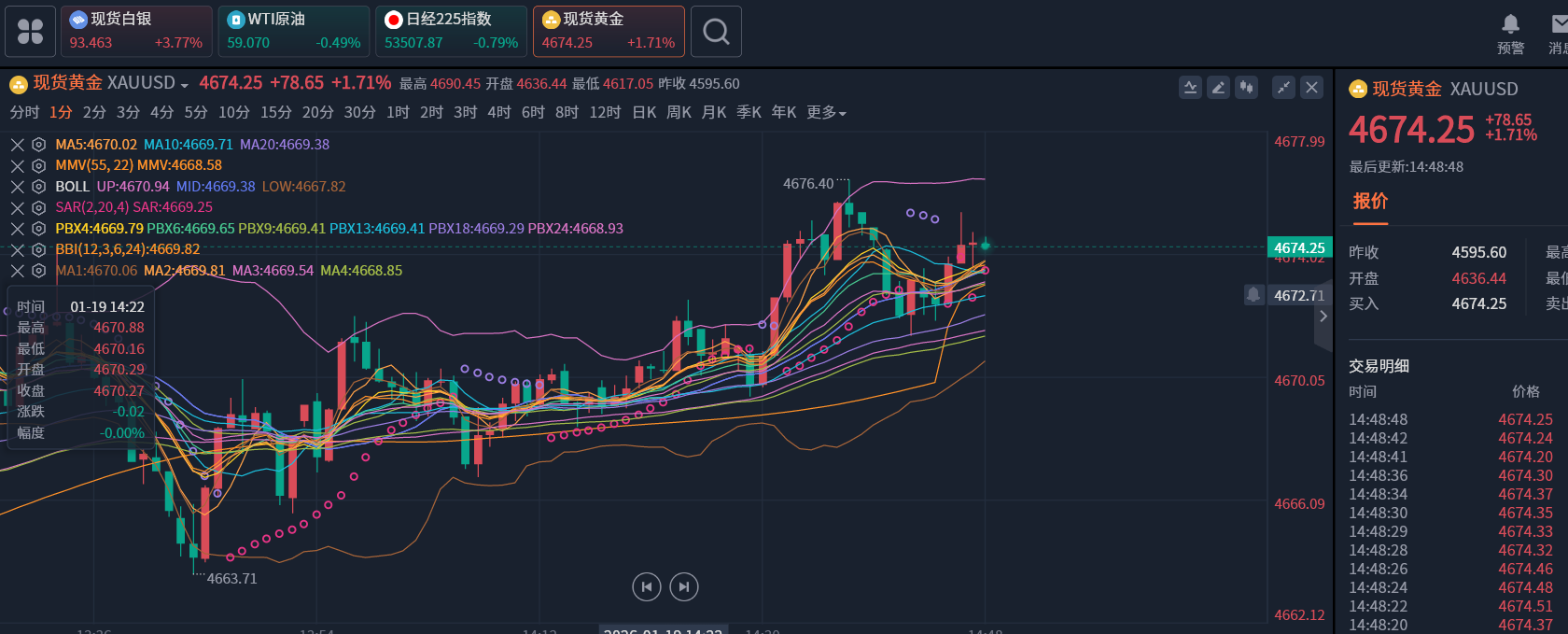Select the 日K timeframe tab

(x=644, y=113)
